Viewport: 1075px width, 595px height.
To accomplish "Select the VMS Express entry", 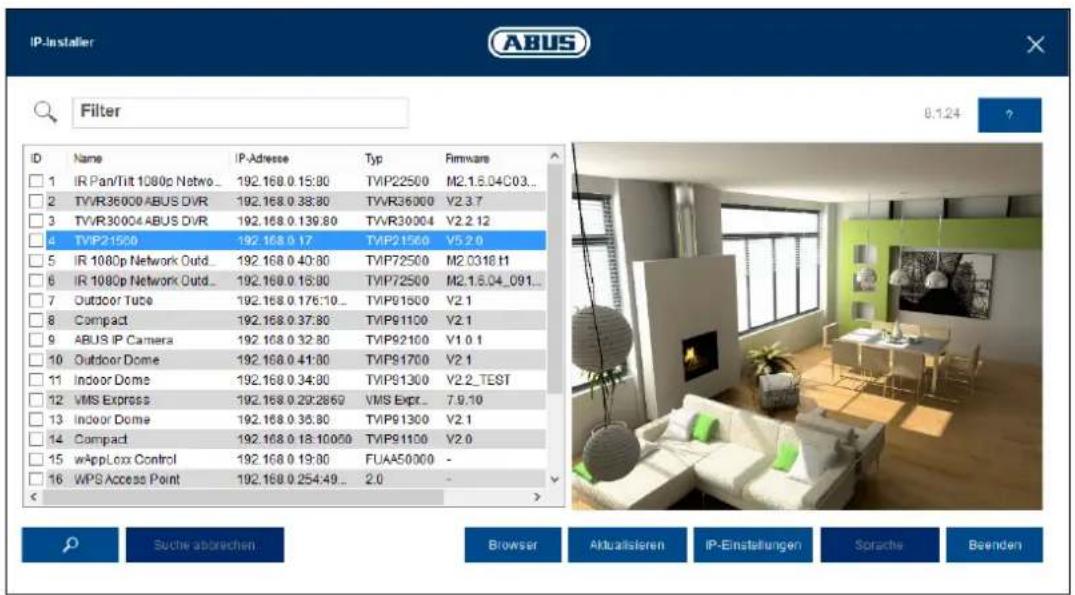I will (x=288, y=400).
